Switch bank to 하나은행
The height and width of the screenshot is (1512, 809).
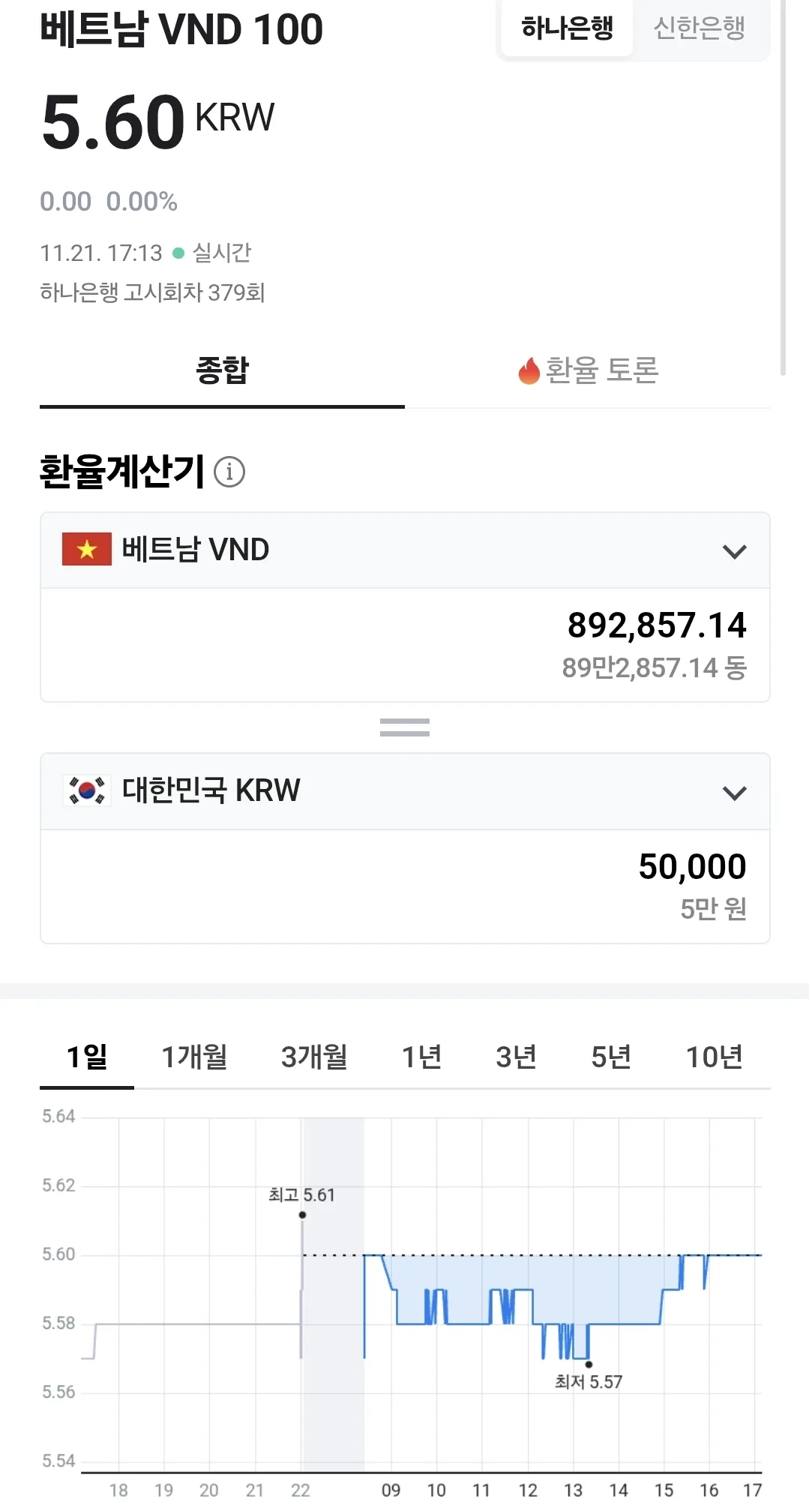pos(567,28)
